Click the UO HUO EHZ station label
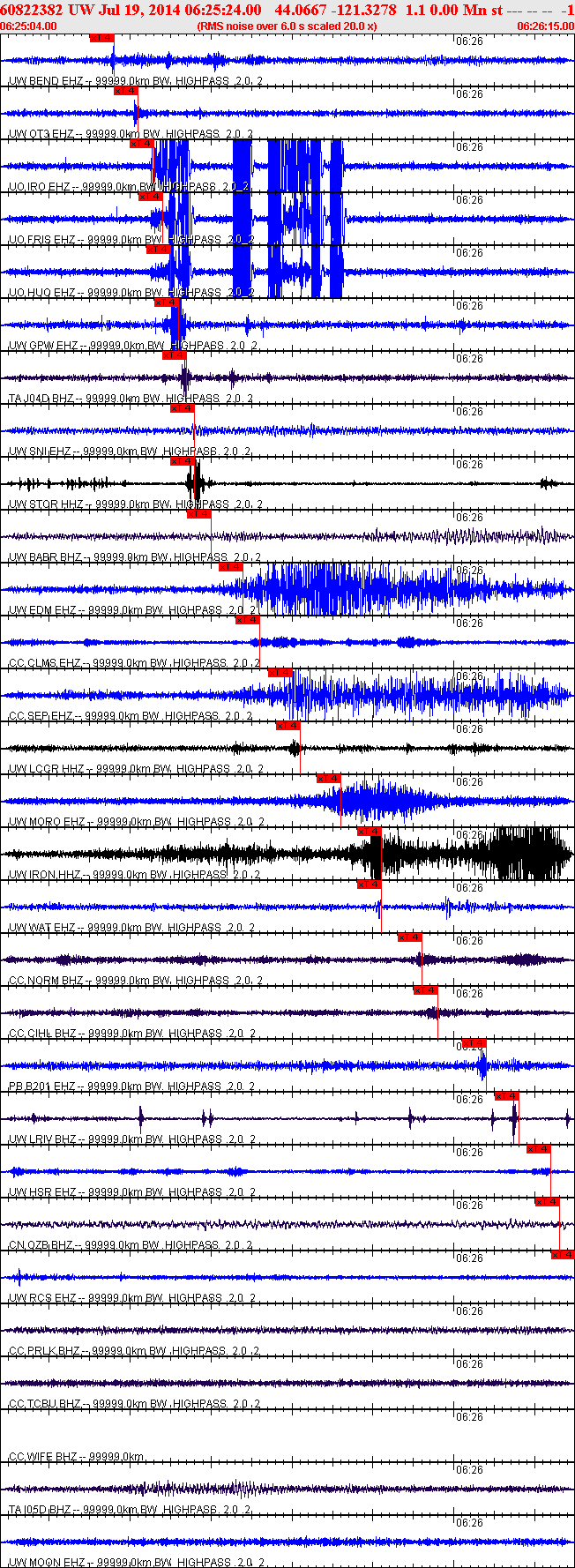Viewport: 575px width, 1568px height. pos(132,293)
